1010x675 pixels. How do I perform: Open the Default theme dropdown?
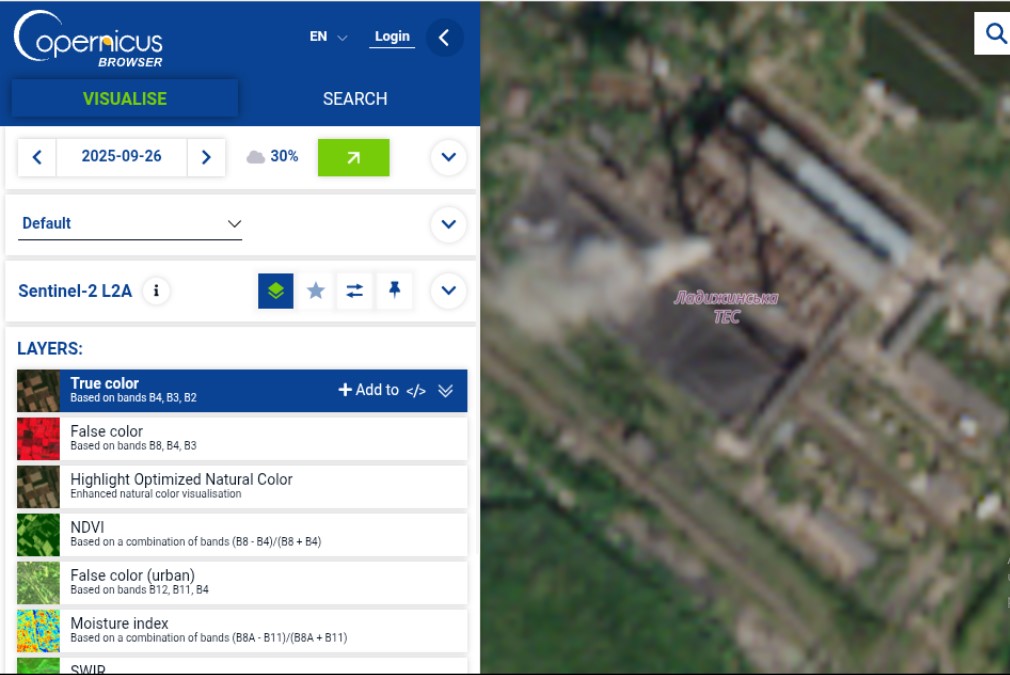pos(131,224)
